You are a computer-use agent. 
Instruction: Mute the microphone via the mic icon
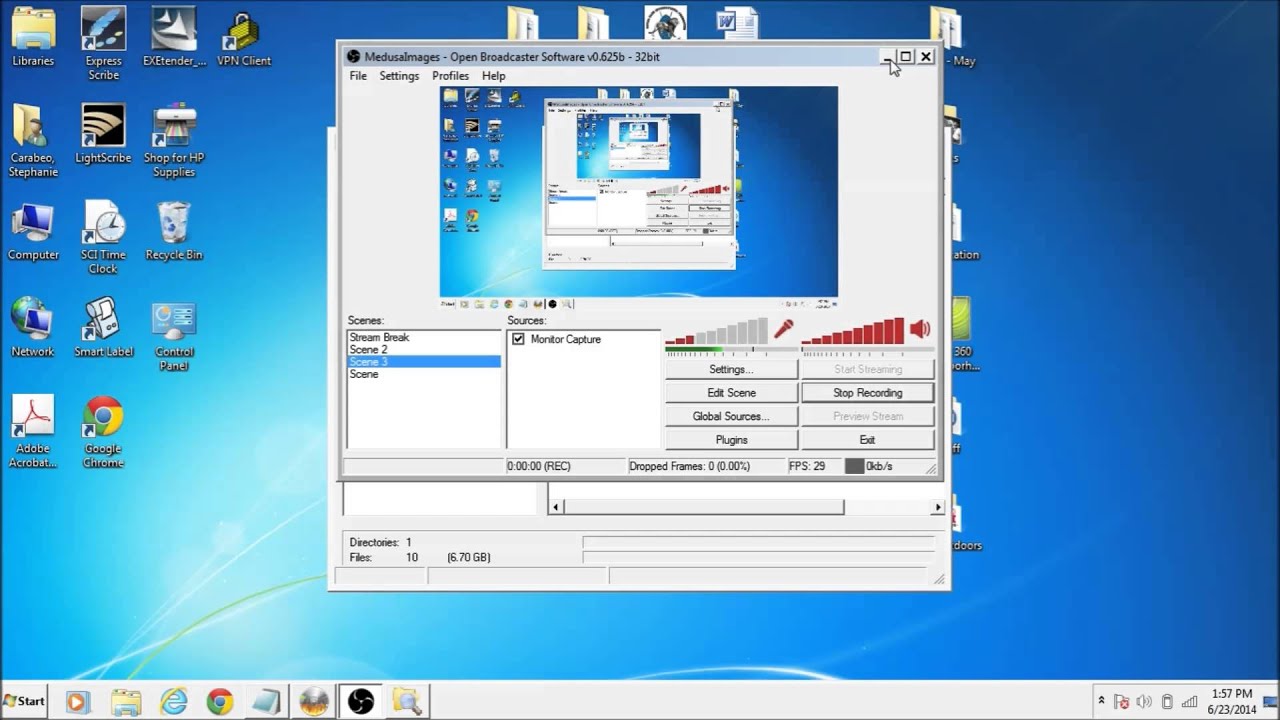click(783, 329)
